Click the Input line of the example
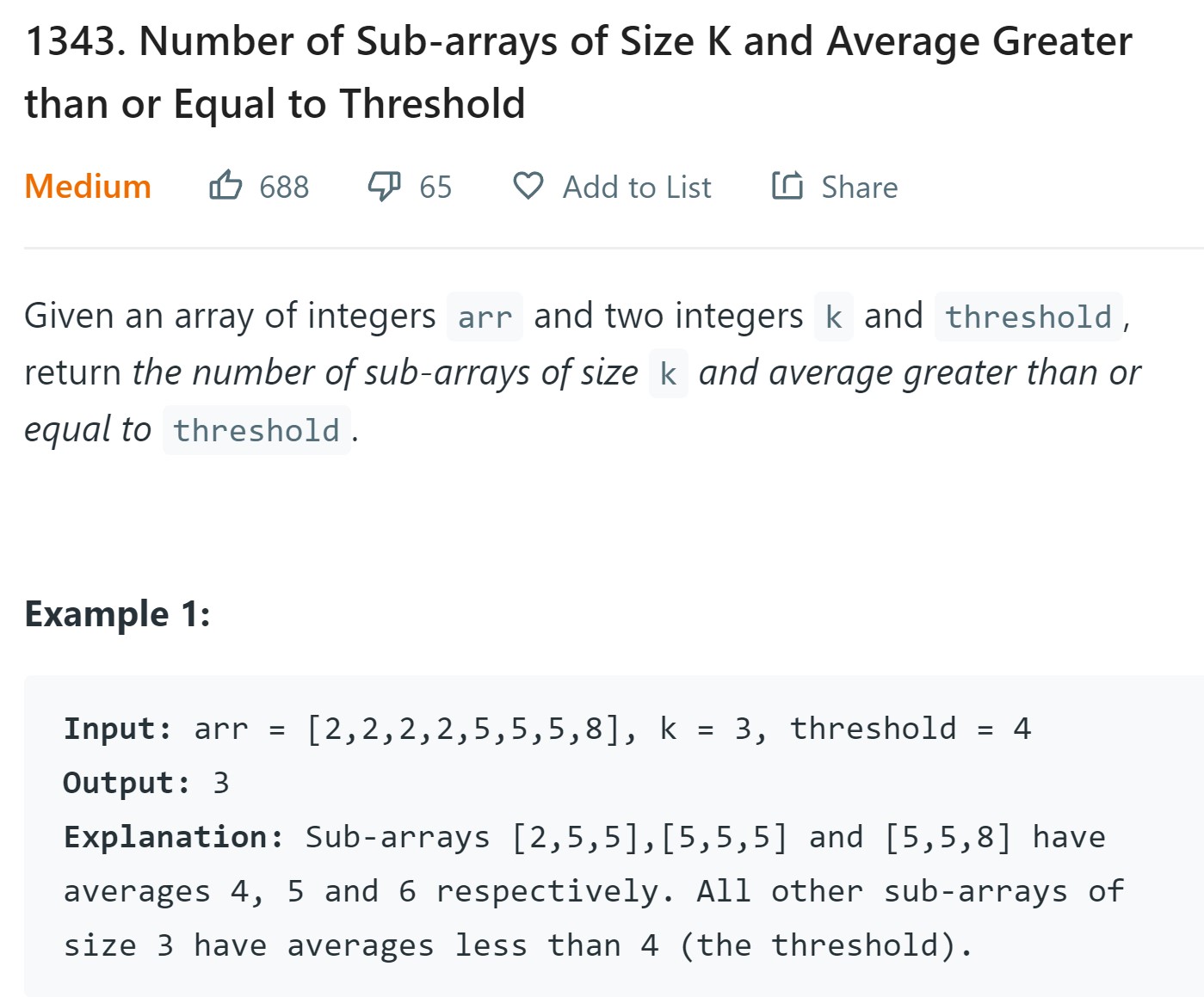Image resolution: width=1204 pixels, height=997 pixels. 546,729
